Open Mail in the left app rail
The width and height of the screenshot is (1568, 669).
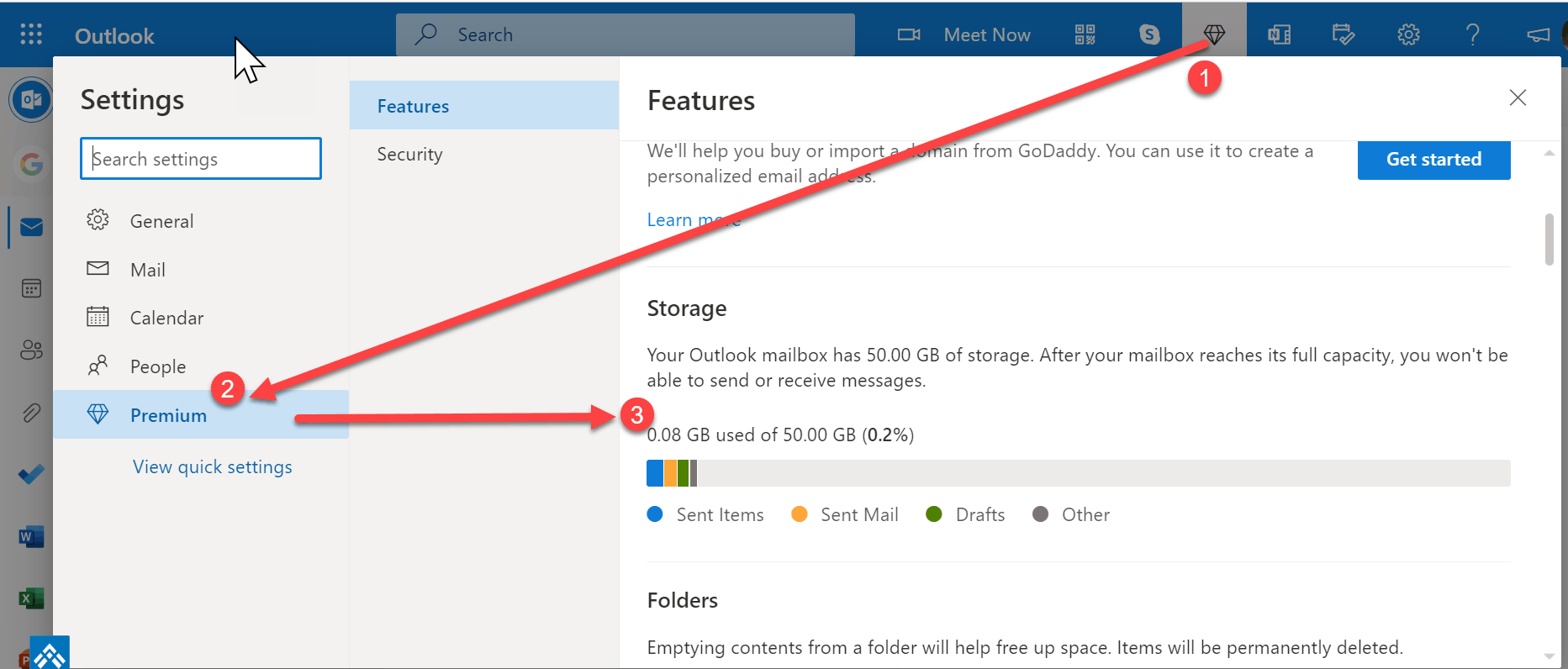point(31,227)
